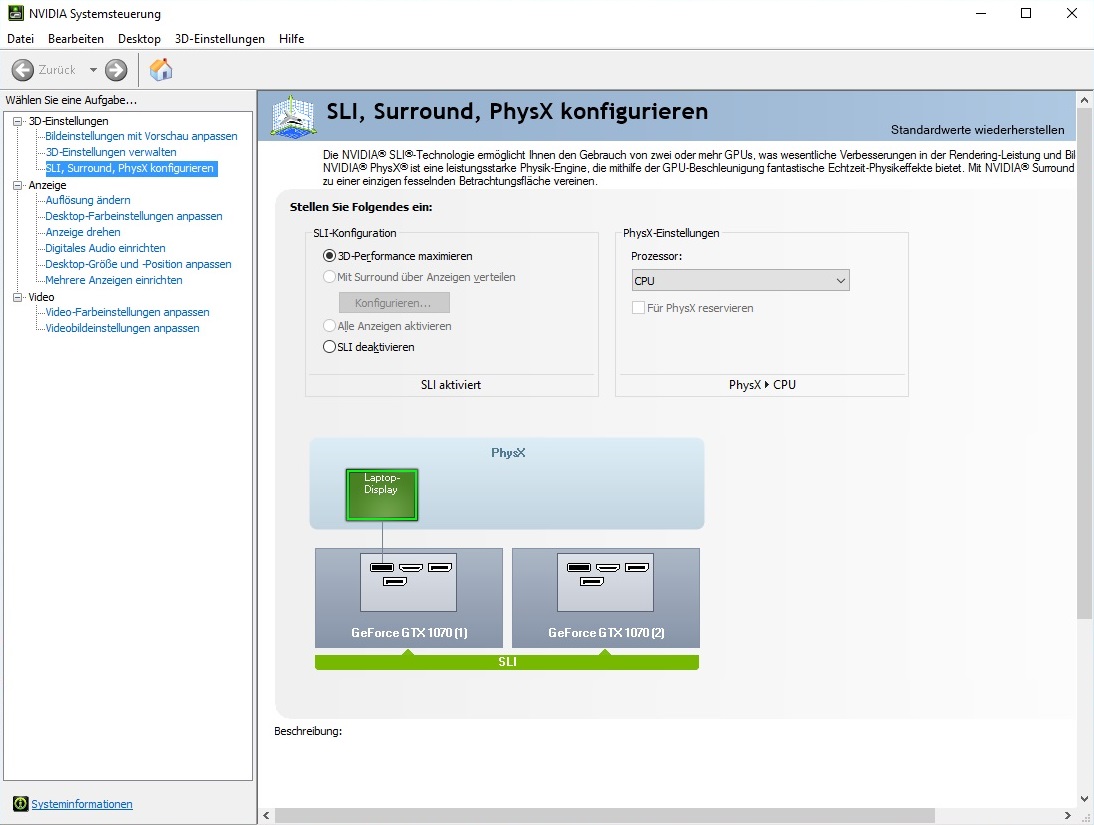Click GeForce GTX 1070 (1) card
1094x825 pixels.
click(x=409, y=598)
